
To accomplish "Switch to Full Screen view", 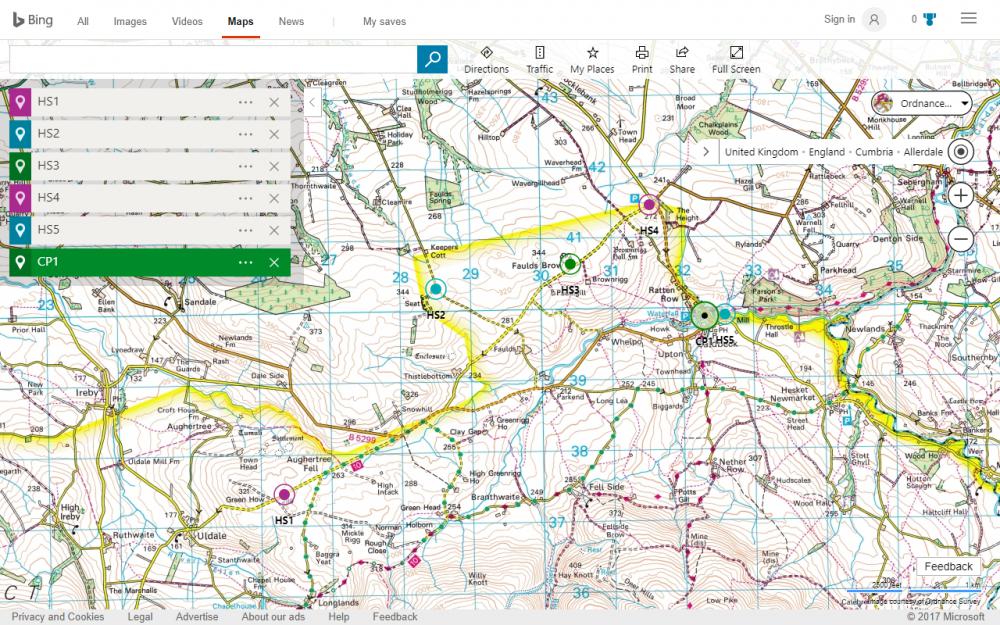I will tap(736, 60).
